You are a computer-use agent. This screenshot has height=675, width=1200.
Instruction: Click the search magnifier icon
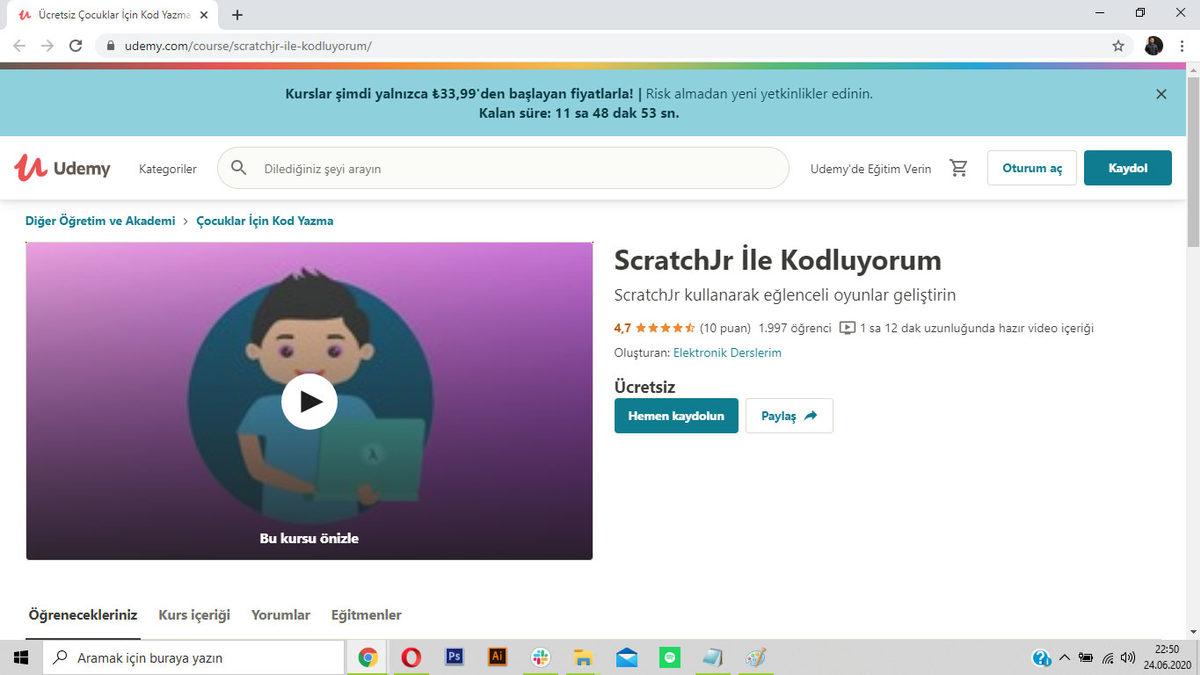point(239,168)
